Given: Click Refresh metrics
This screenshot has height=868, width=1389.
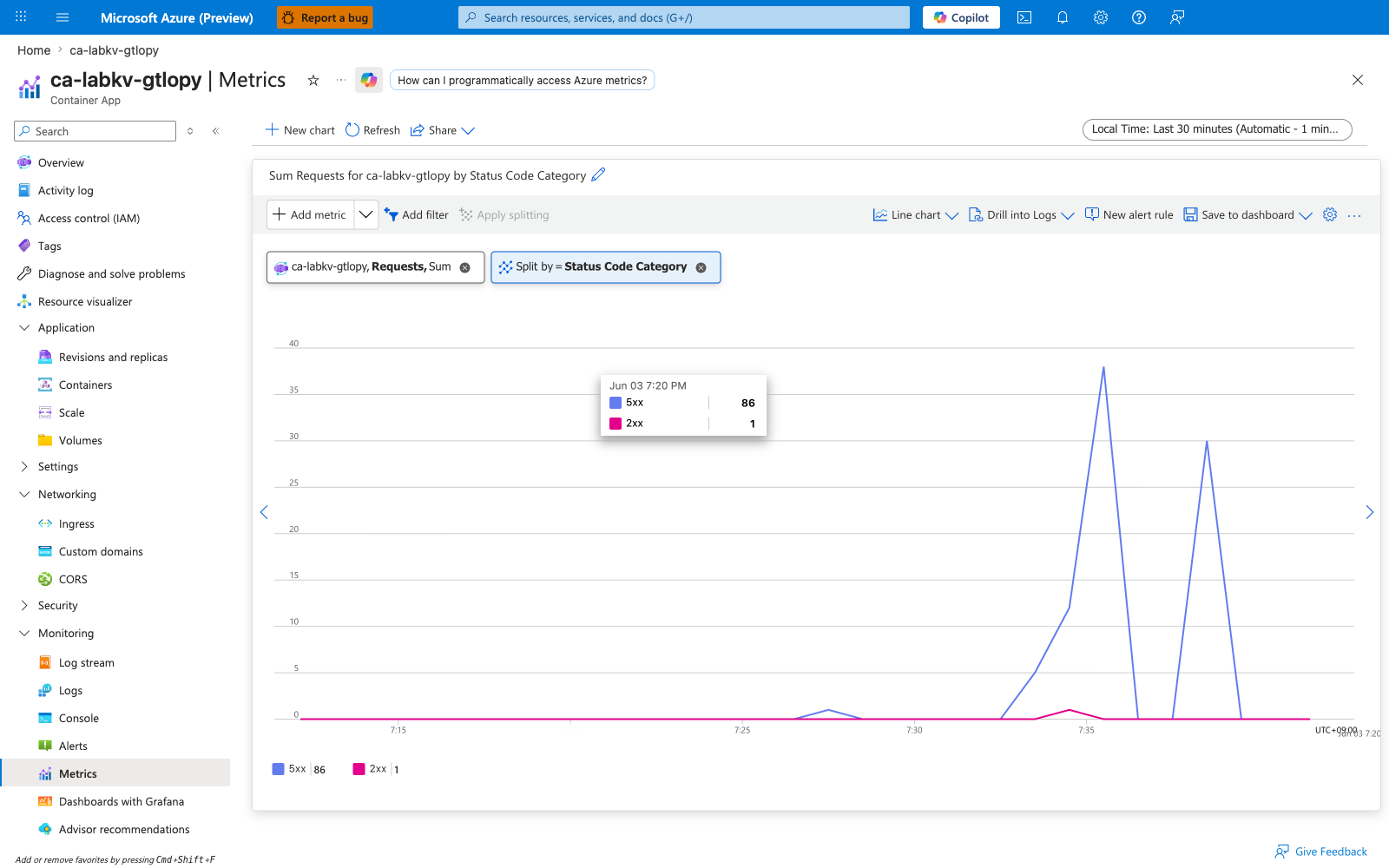Looking at the screenshot, I should [x=372, y=130].
